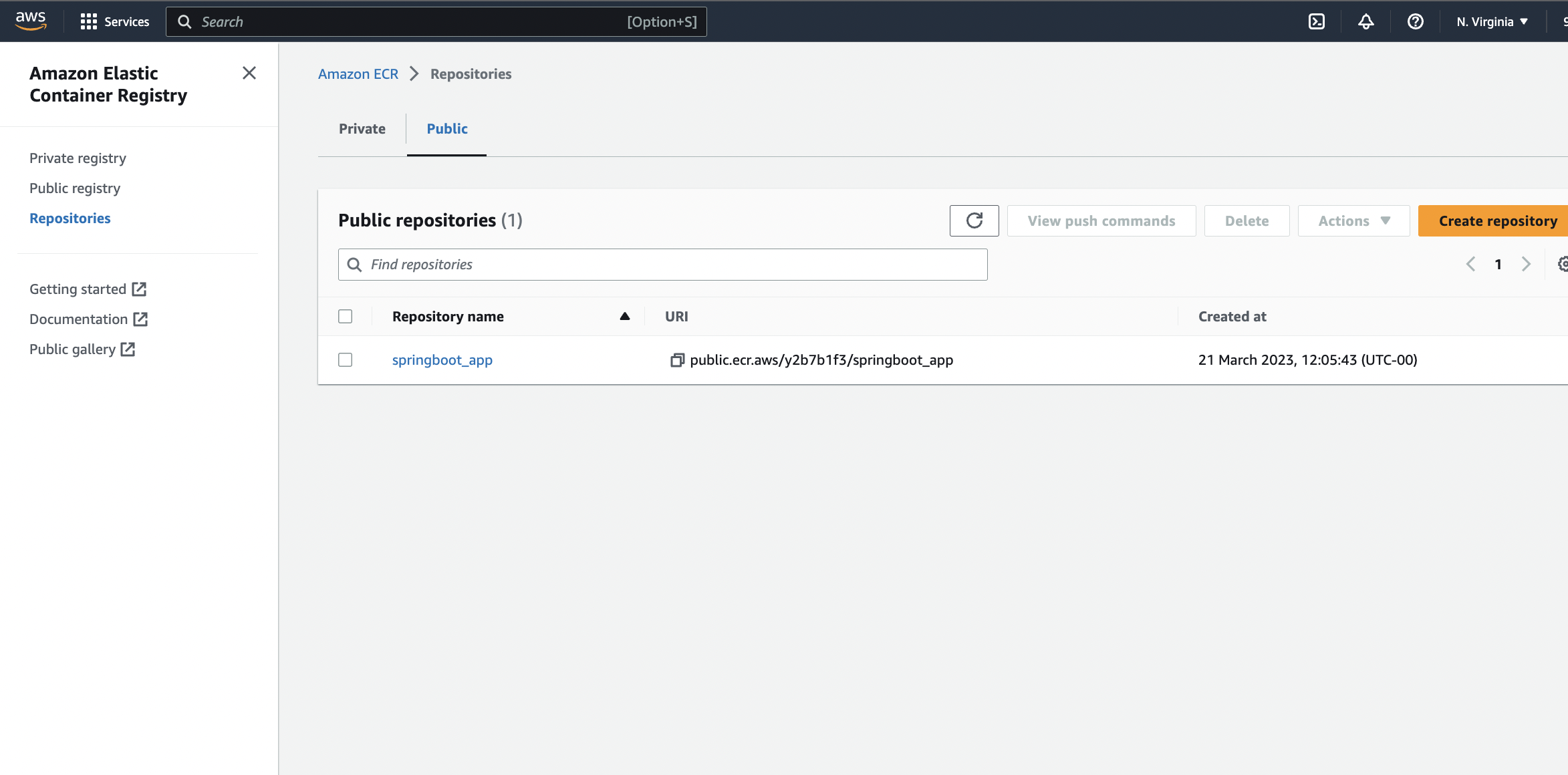
Task: Go to Amazon ECR breadcrumb
Action: pos(358,74)
